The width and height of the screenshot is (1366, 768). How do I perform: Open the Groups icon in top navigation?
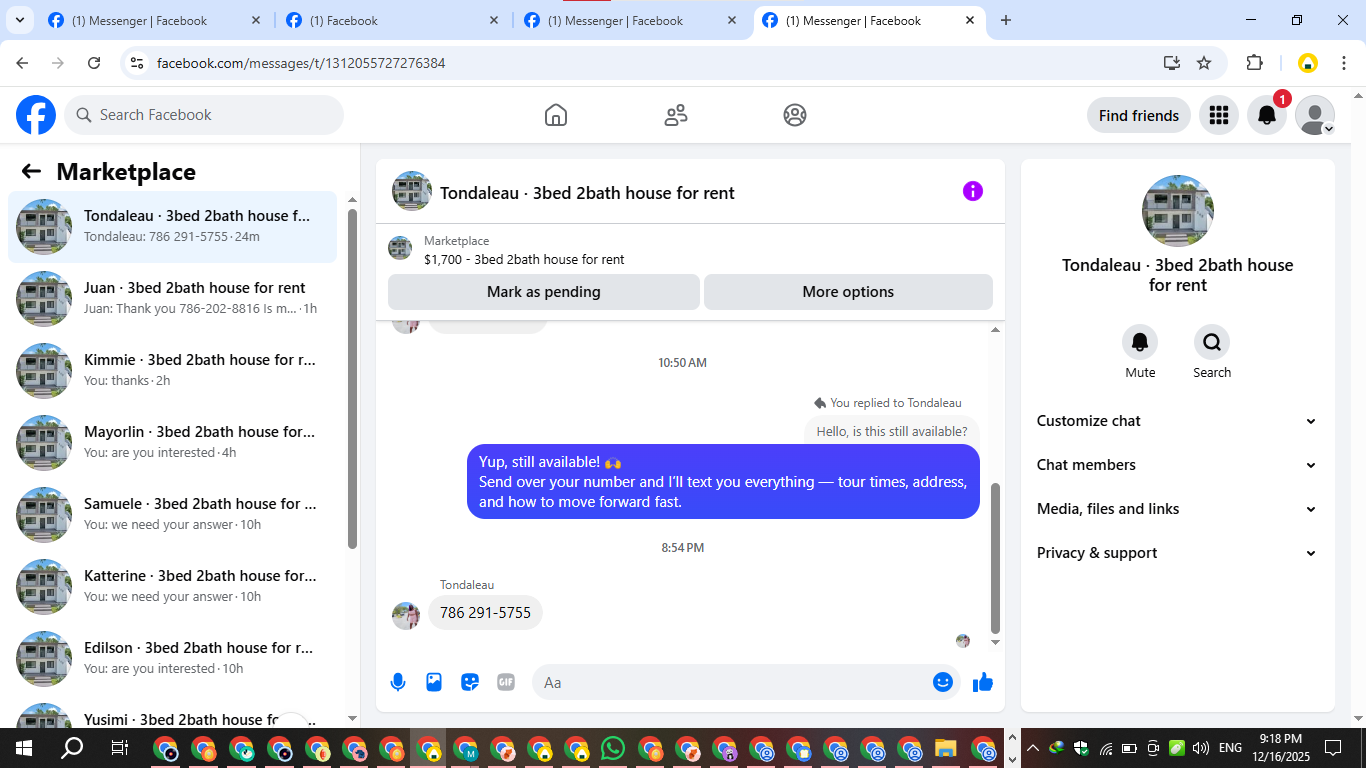tap(795, 115)
